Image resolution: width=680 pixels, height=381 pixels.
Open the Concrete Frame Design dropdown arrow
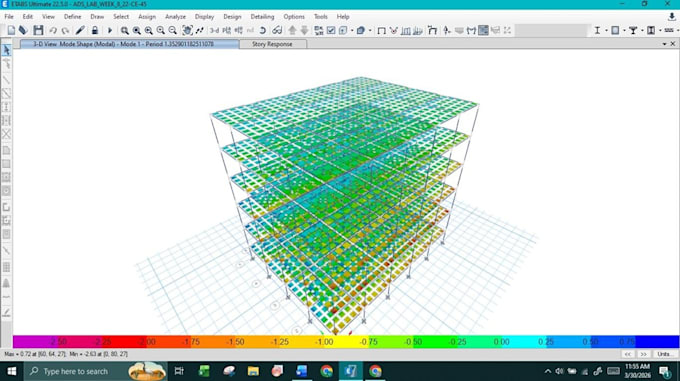(624, 30)
